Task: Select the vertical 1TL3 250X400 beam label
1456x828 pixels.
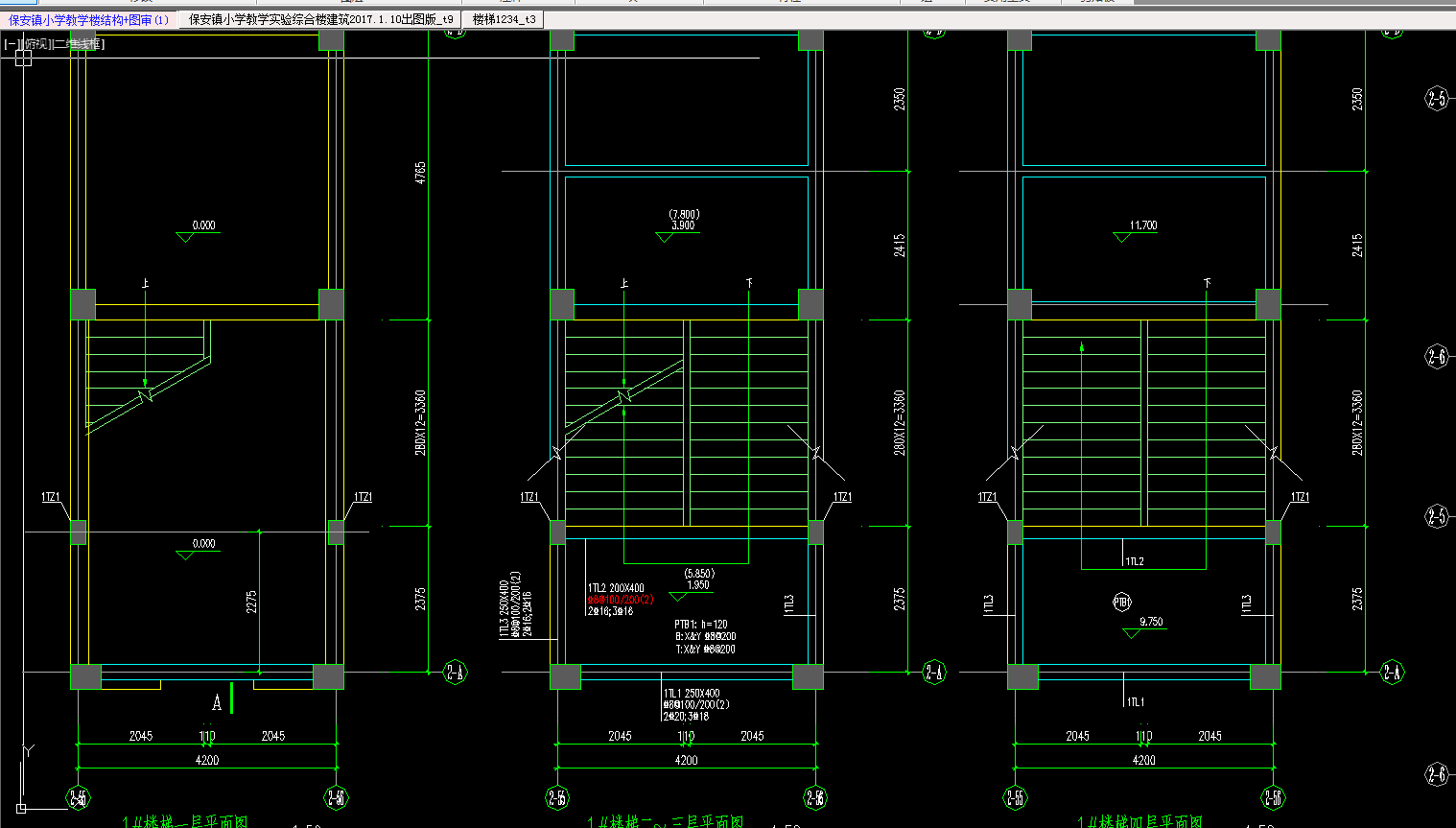Action: 505,608
